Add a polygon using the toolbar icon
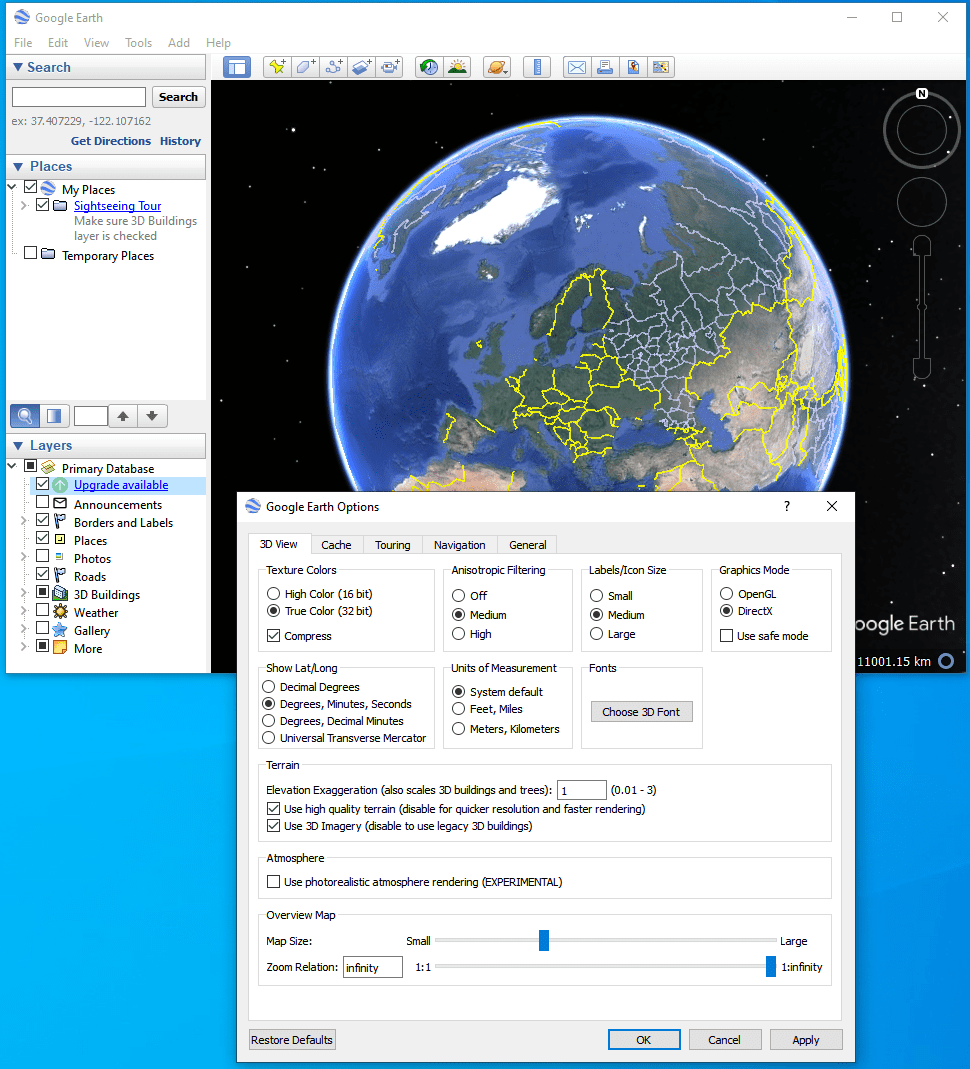970x1069 pixels. pos(305,67)
